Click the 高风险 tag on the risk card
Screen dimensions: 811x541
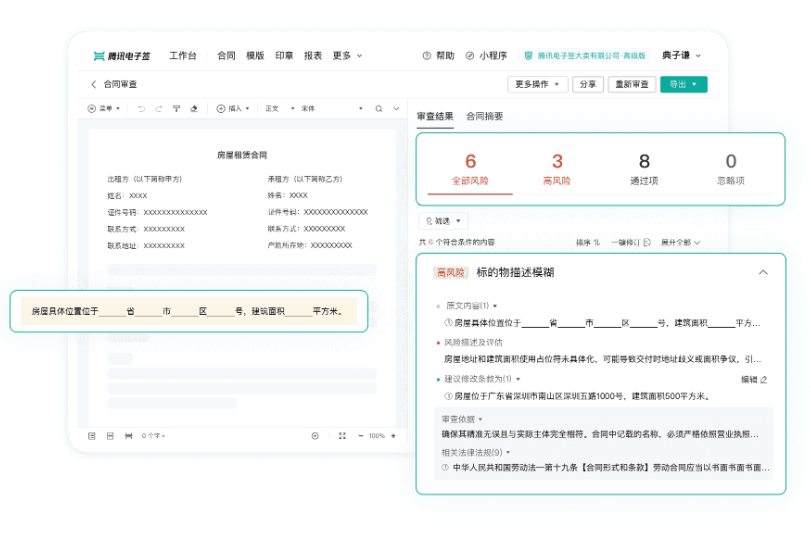450,273
